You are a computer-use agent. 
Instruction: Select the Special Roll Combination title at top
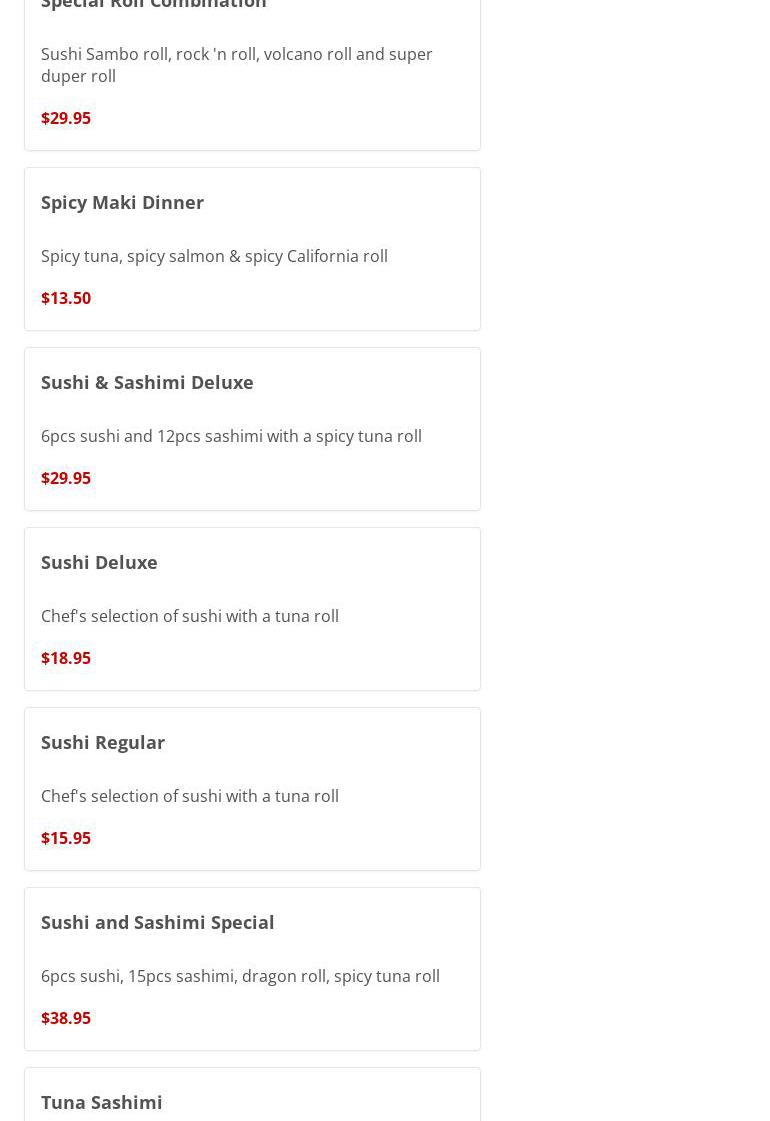coord(154,4)
